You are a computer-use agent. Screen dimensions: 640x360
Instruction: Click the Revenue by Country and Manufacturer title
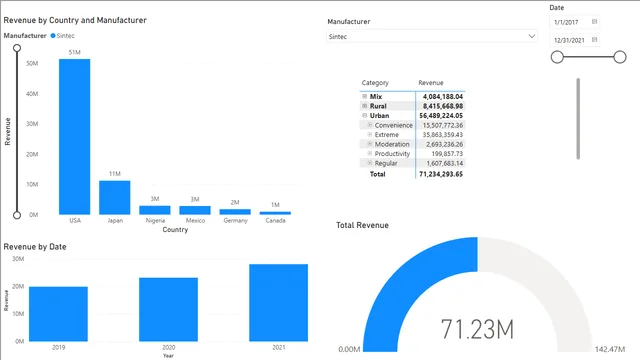click(x=75, y=20)
